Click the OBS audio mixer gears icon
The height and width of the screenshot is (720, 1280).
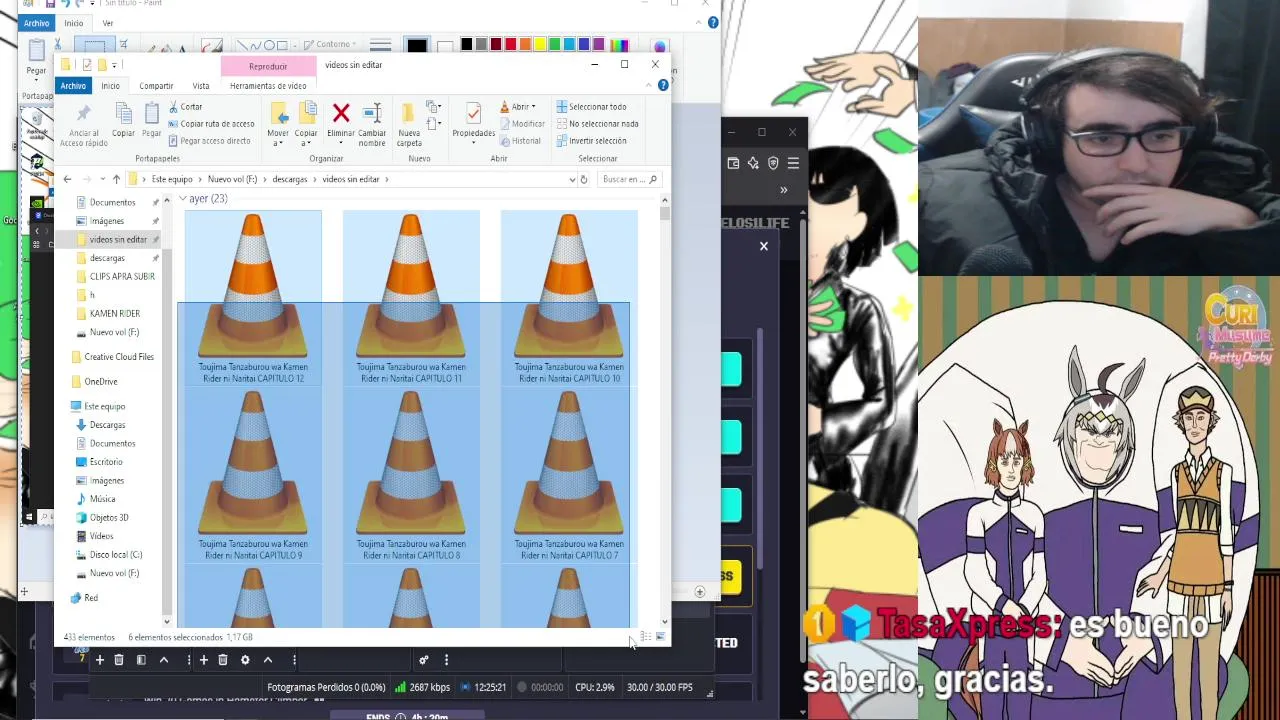coord(423,660)
